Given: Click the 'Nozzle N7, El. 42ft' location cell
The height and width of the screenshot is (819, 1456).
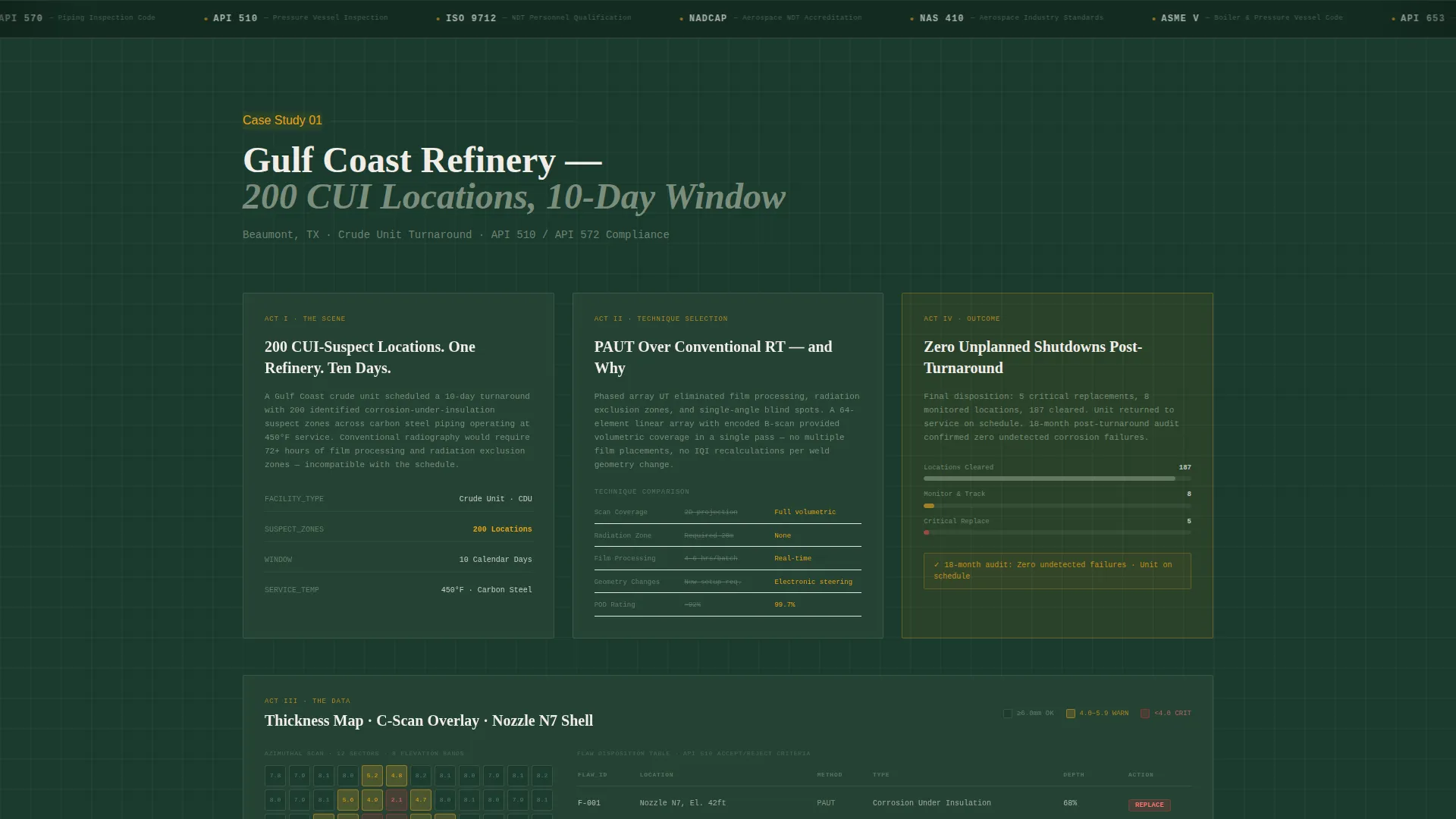Looking at the screenshot, I should coord(682,803).
